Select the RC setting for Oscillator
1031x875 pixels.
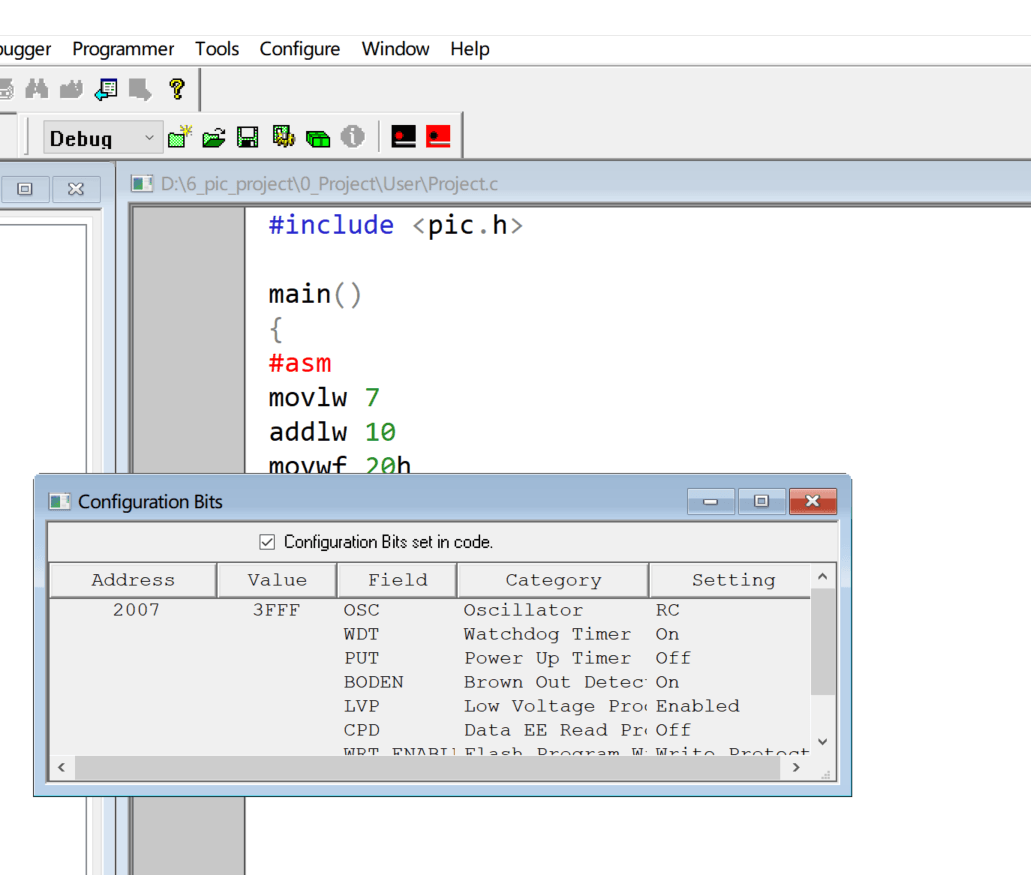pyautogui.click(x=668, y=610)
